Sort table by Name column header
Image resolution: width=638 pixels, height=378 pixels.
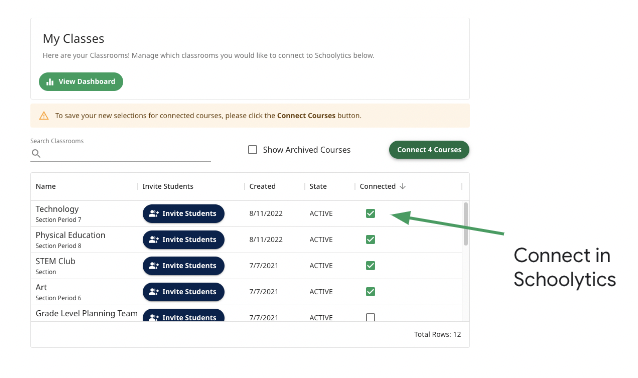(x=46, y=186)
